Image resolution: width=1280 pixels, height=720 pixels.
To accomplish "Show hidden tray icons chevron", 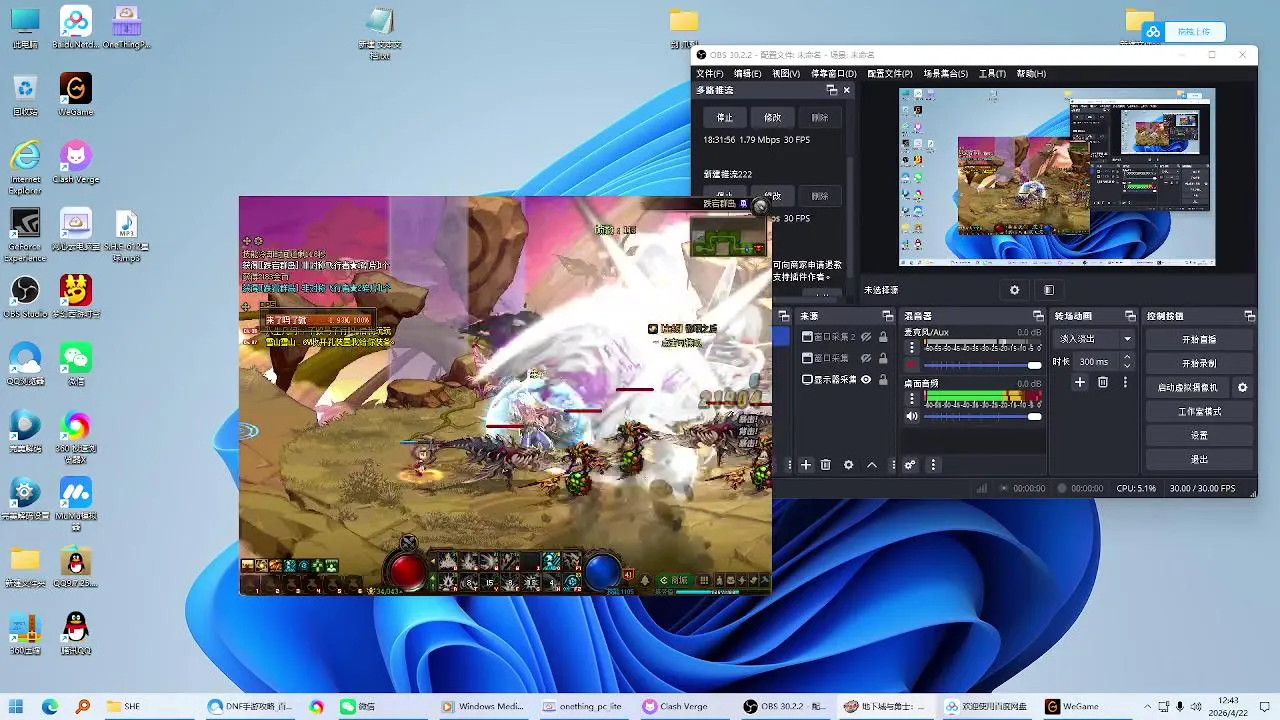I will (1148, 706).
